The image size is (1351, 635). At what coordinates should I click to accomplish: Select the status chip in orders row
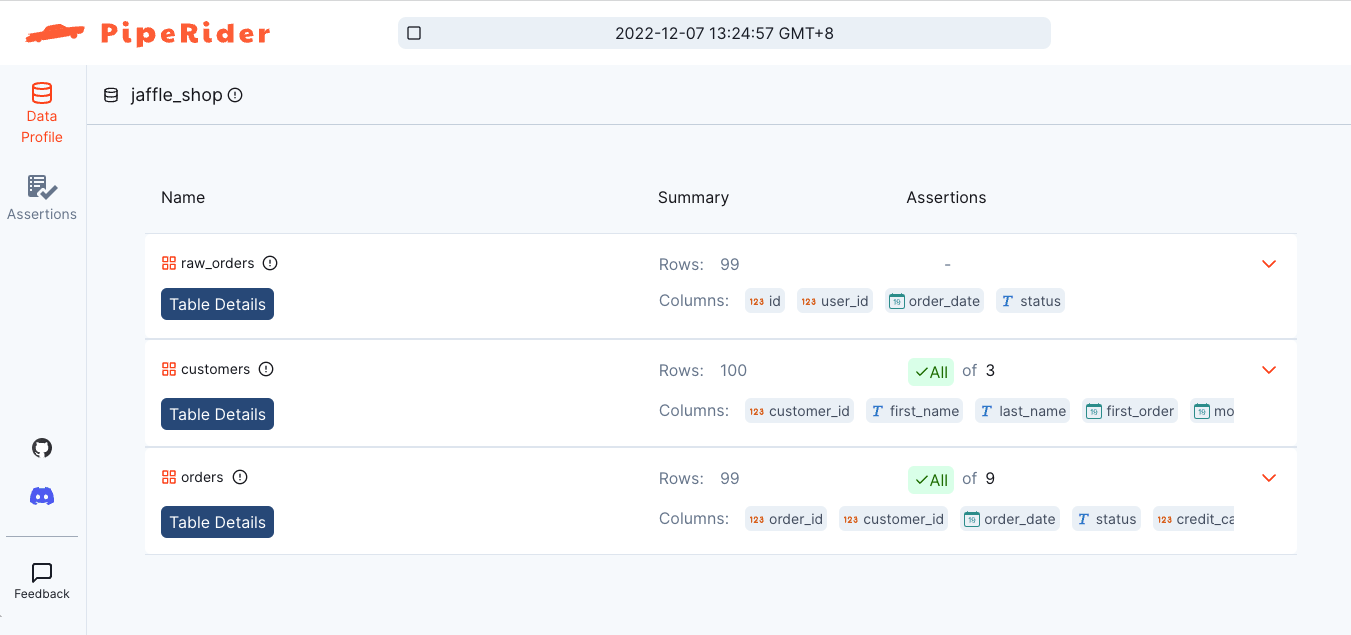coord(1106,519)
